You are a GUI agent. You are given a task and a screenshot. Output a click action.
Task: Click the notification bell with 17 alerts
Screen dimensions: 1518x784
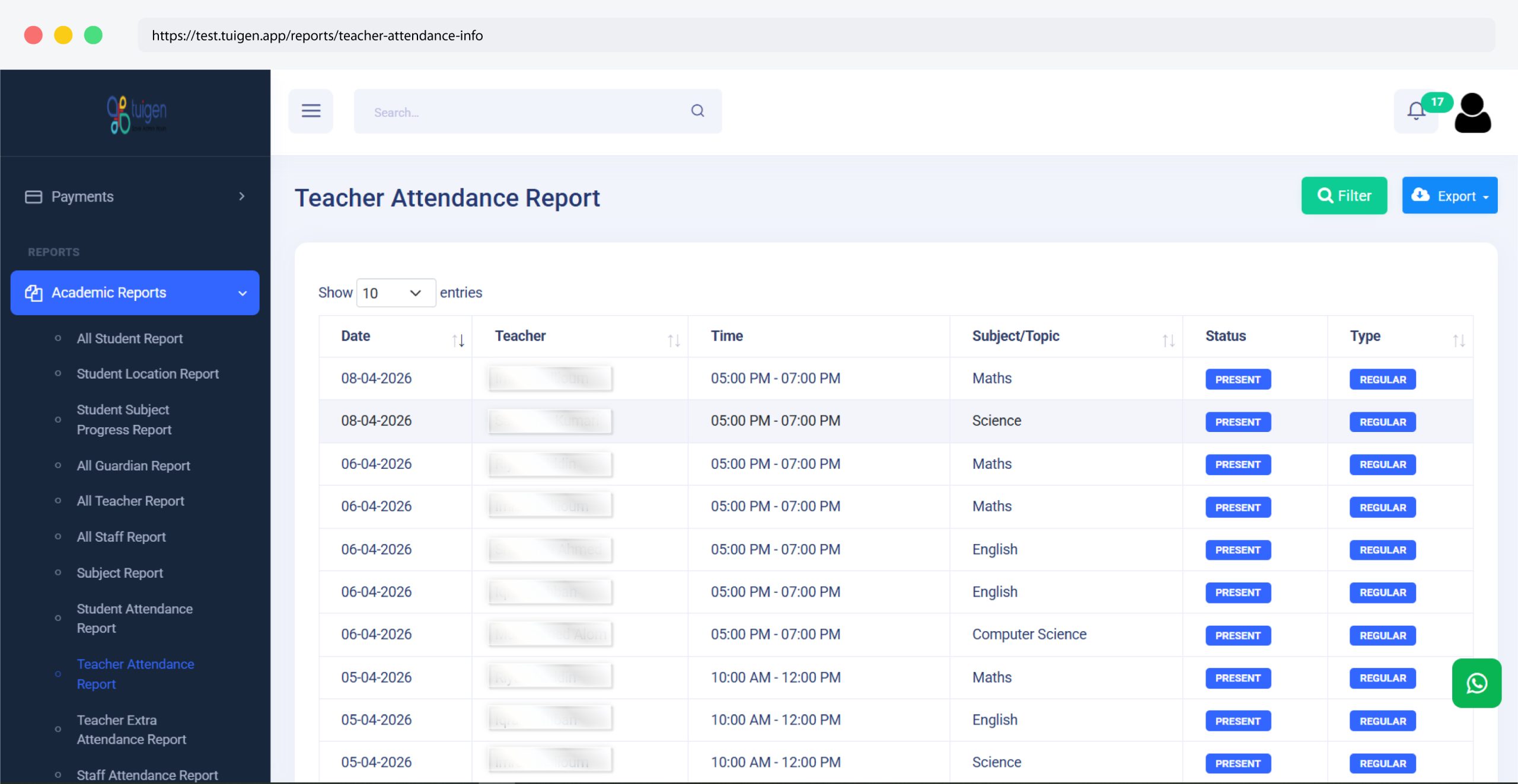[x=1416, y=111]
